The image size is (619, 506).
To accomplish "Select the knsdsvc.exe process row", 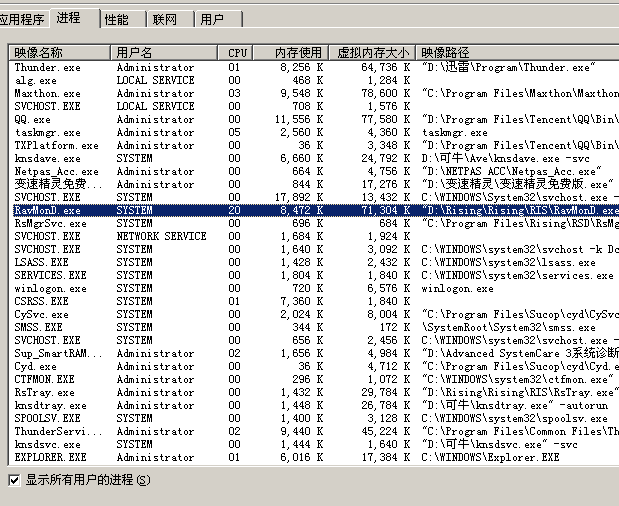I will (314, 444).
